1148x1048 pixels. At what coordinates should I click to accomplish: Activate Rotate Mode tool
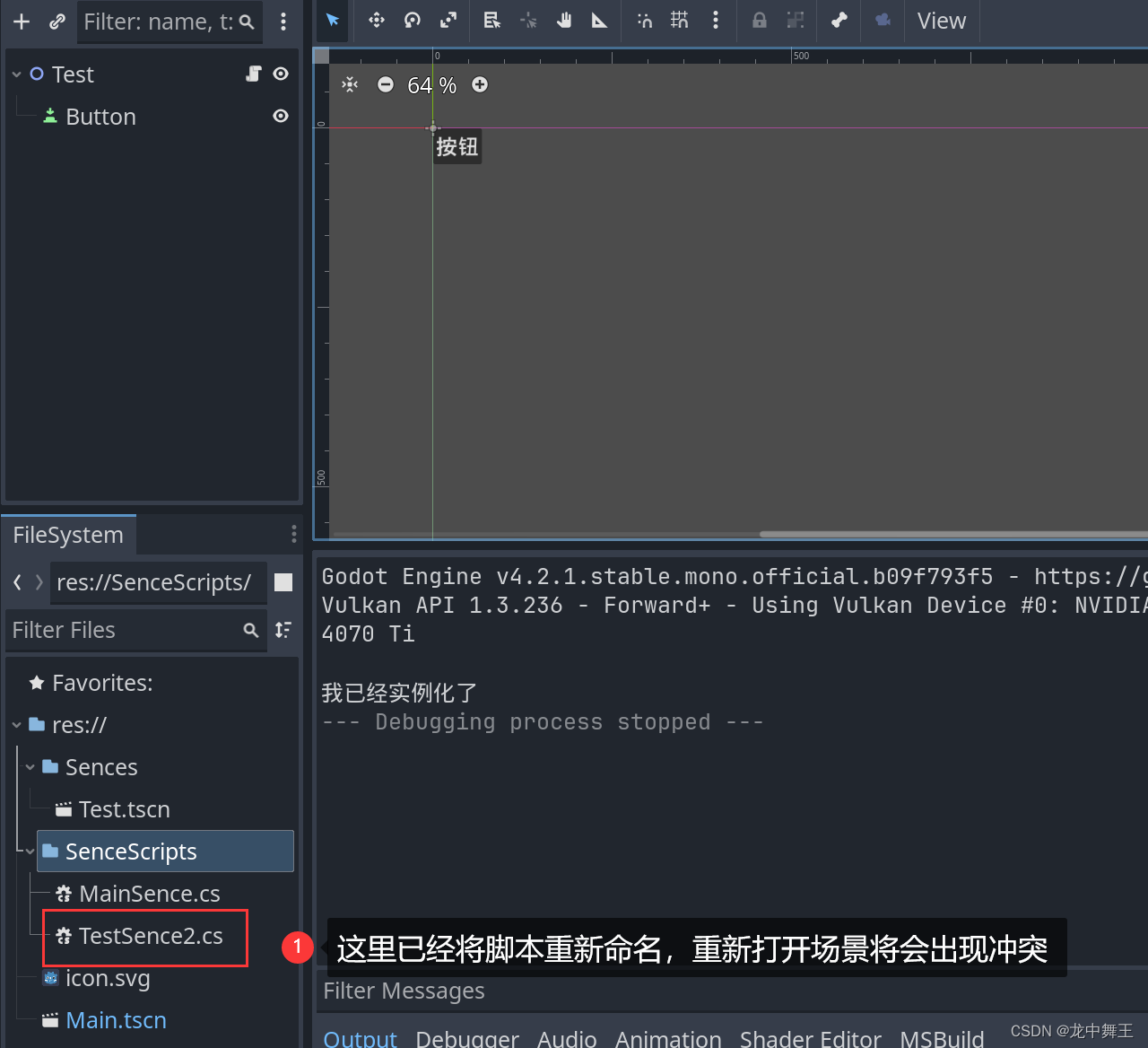(x=413, y=21)
